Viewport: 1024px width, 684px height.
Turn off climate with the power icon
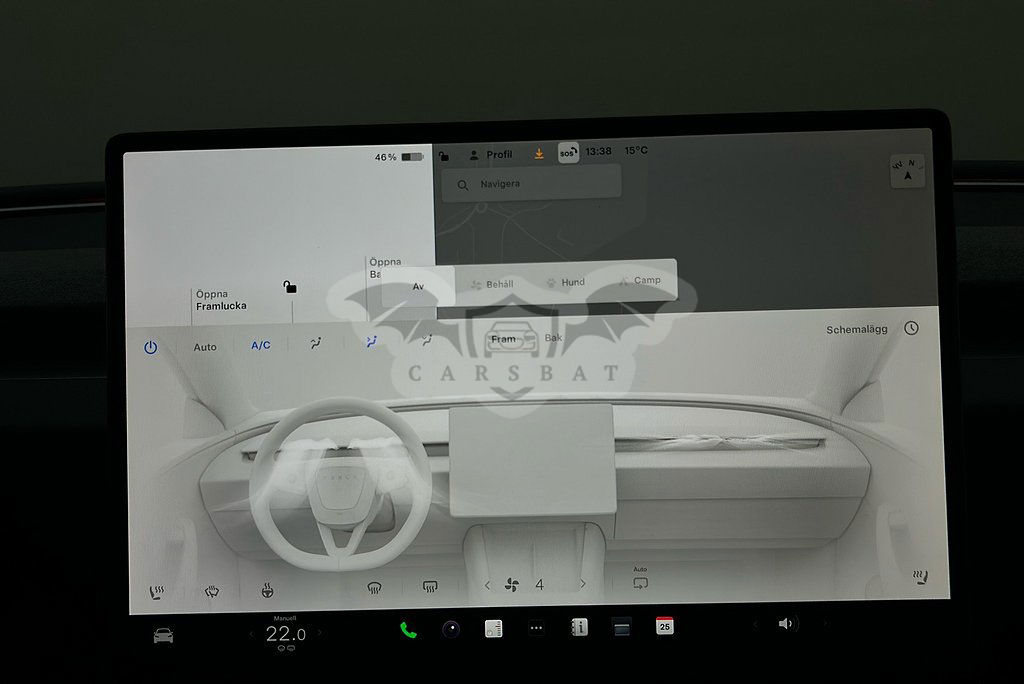coord(150,347)
